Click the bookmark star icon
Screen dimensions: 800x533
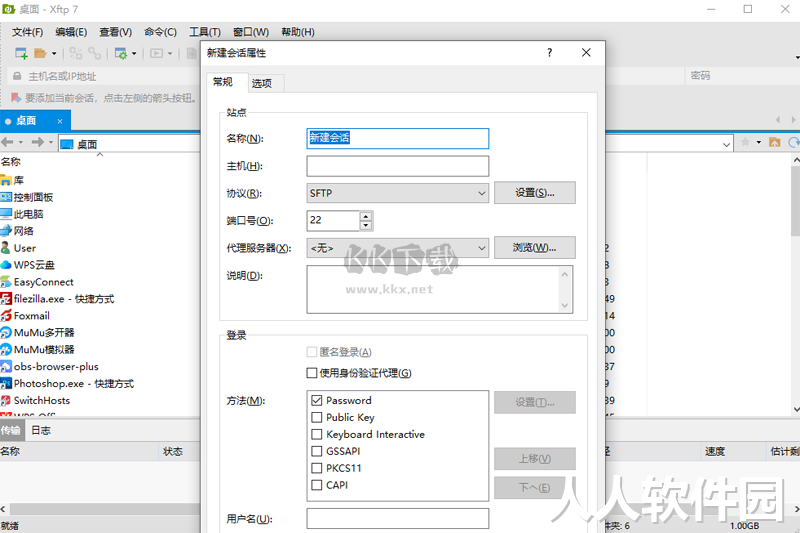click(745, 142)
